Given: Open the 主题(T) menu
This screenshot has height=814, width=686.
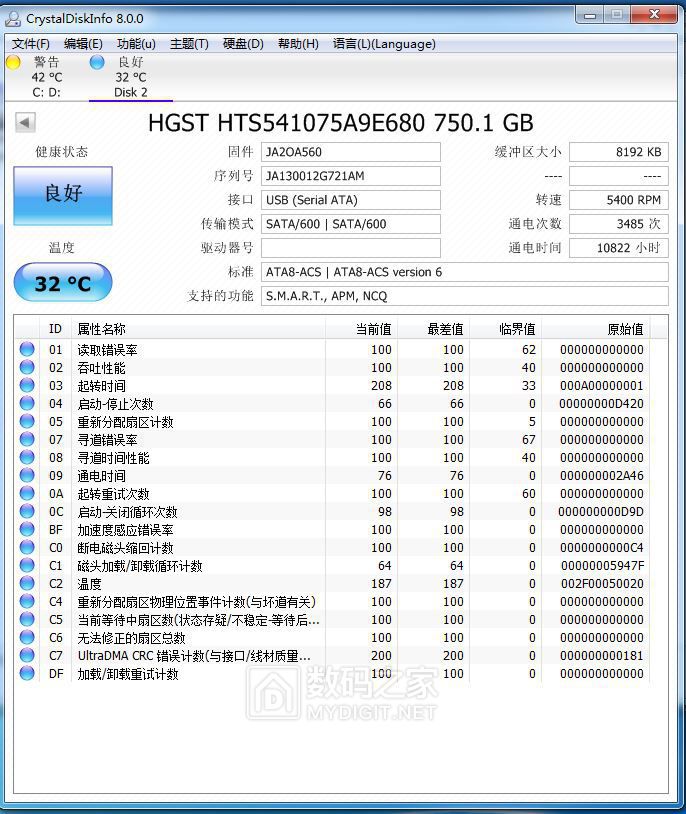Looking at the screenshot, I should pyautogui.click(x=189, y=44).
